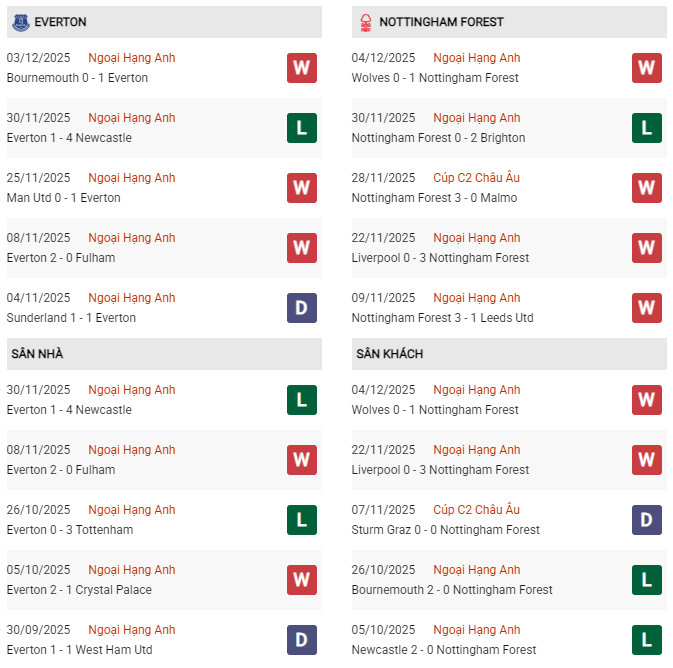Open the SÂN KHÁCH section header
The image size is (673, 668).
coord(388,354)
